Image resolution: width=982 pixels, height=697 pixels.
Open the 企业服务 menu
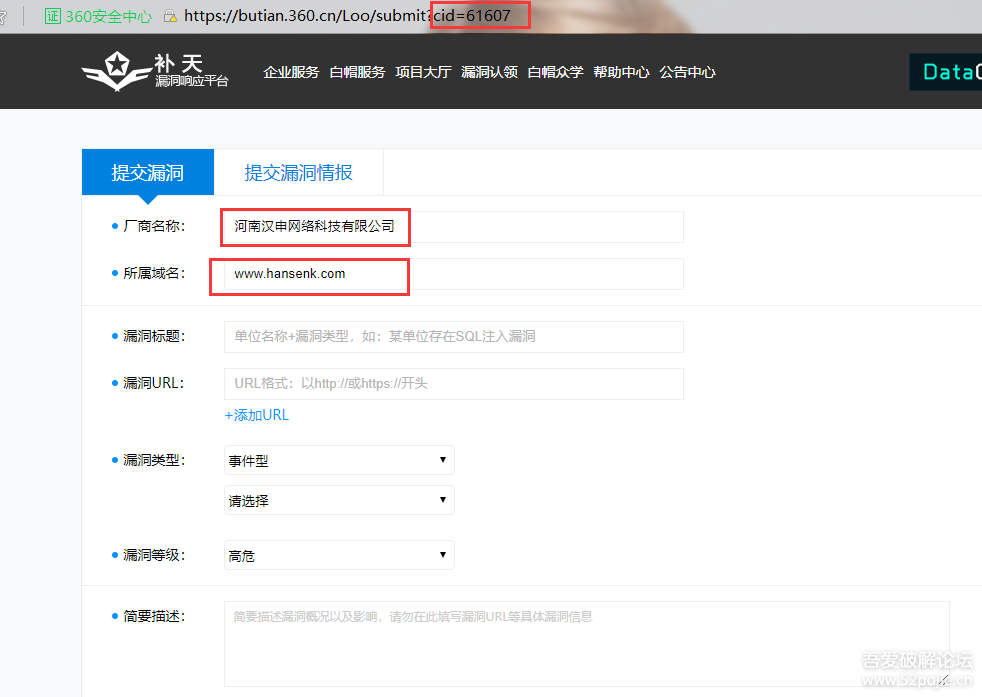(291, 72)
